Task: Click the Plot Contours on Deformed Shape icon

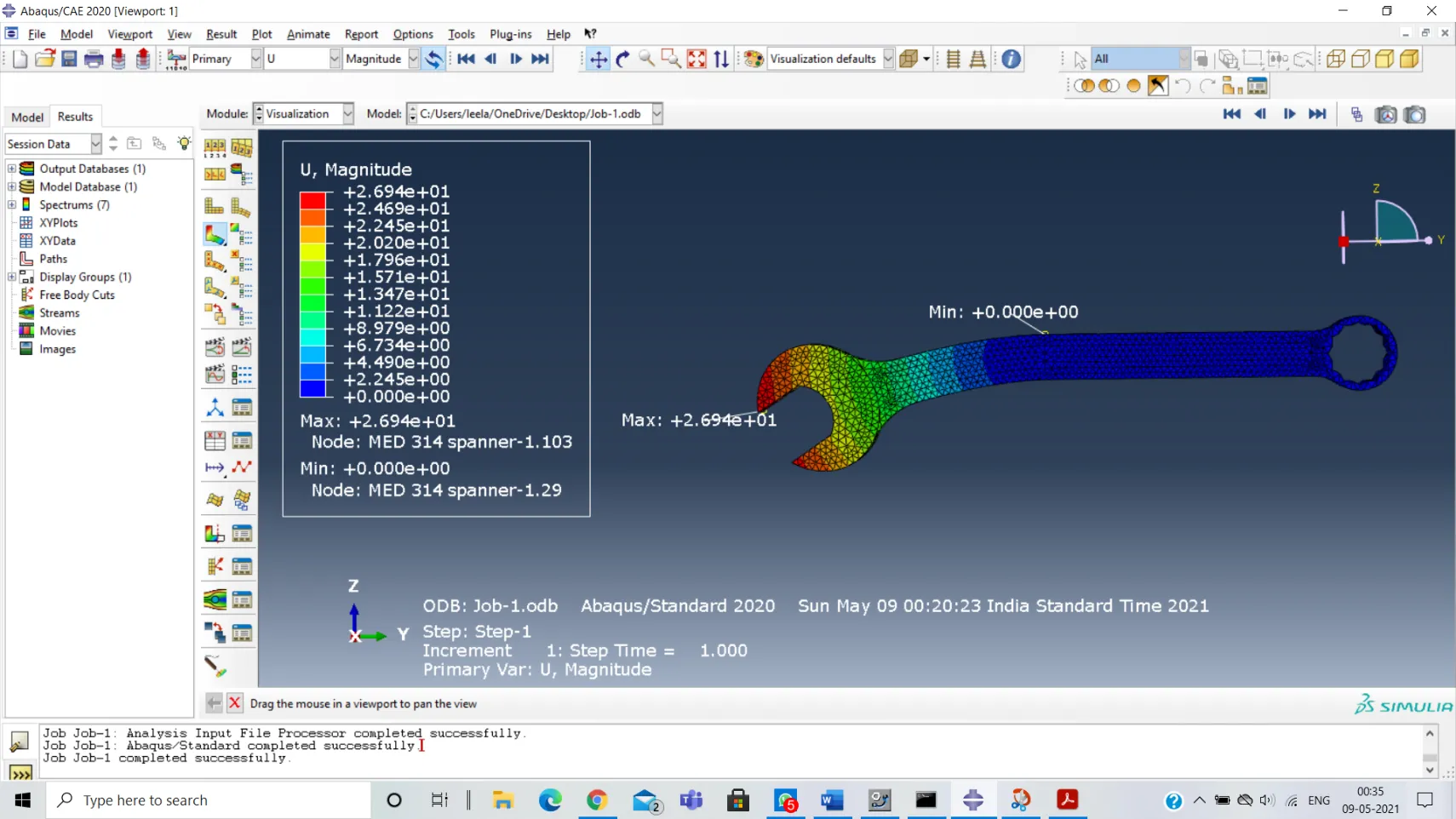Action: 215,234
